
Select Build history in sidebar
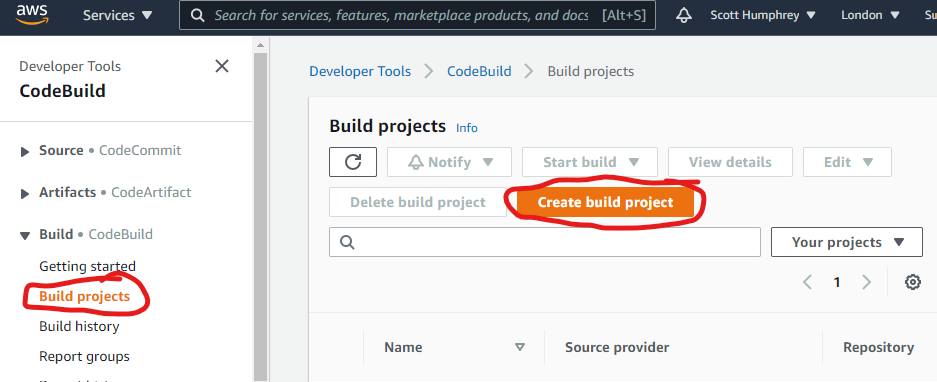pyautogui.click(x=79, y=326)
